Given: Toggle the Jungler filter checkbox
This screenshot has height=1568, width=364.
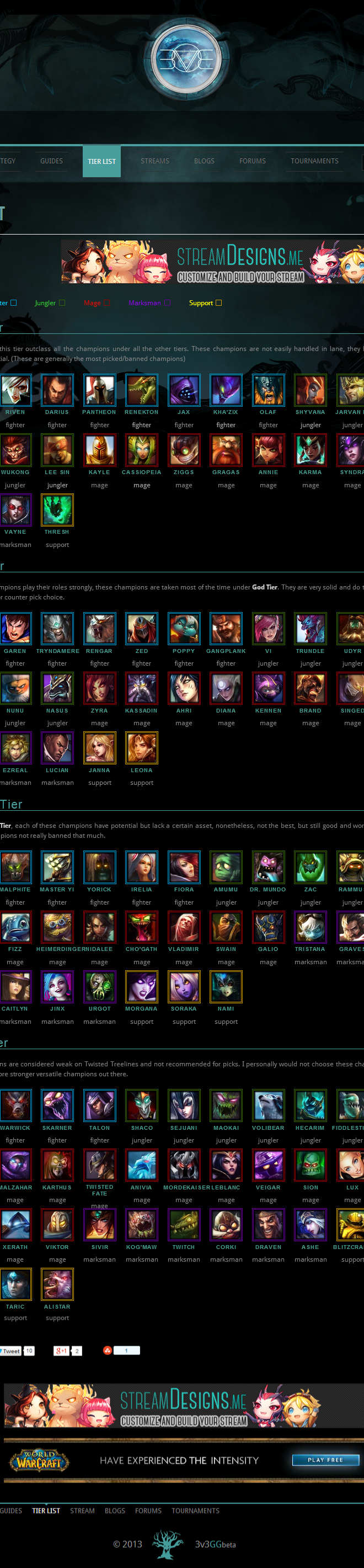Looking at the screenshot, I should 61,302.
